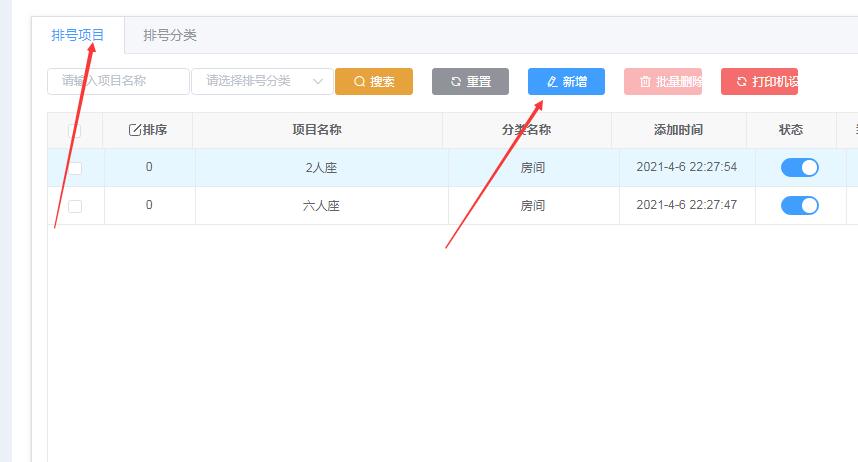Switch to the 排号项目 tab

77,35
